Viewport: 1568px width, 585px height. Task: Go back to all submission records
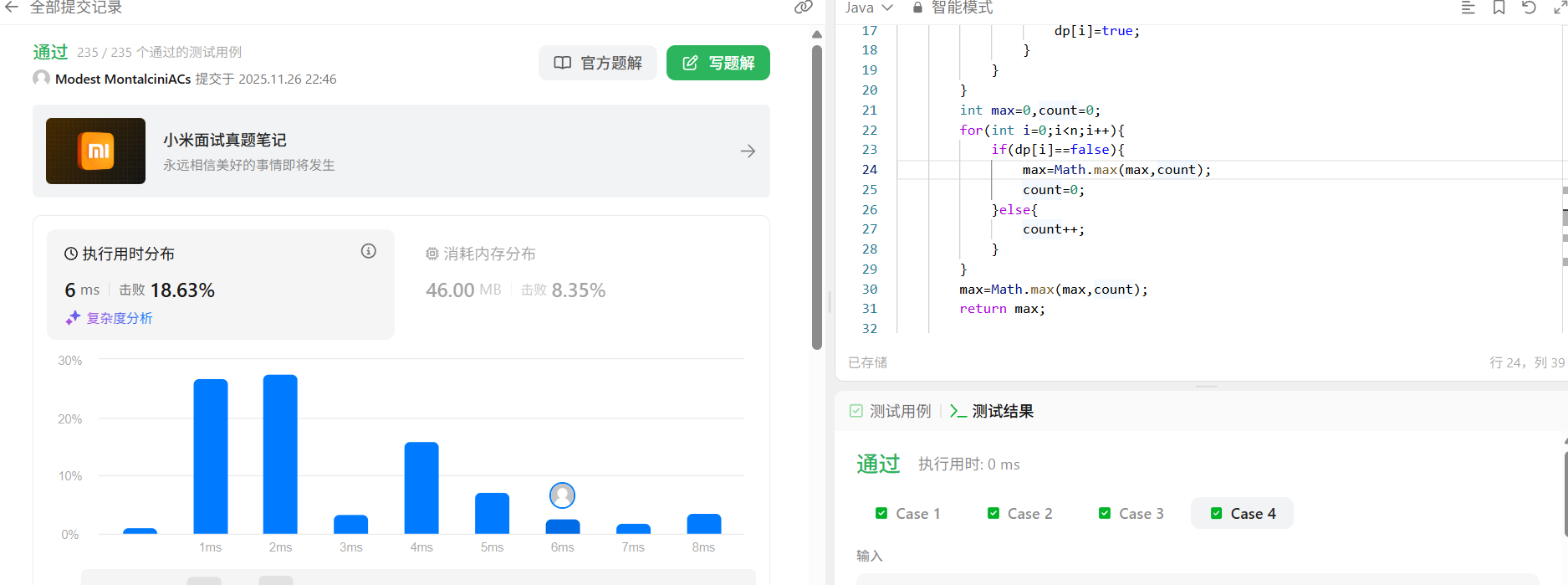(12, 8)
